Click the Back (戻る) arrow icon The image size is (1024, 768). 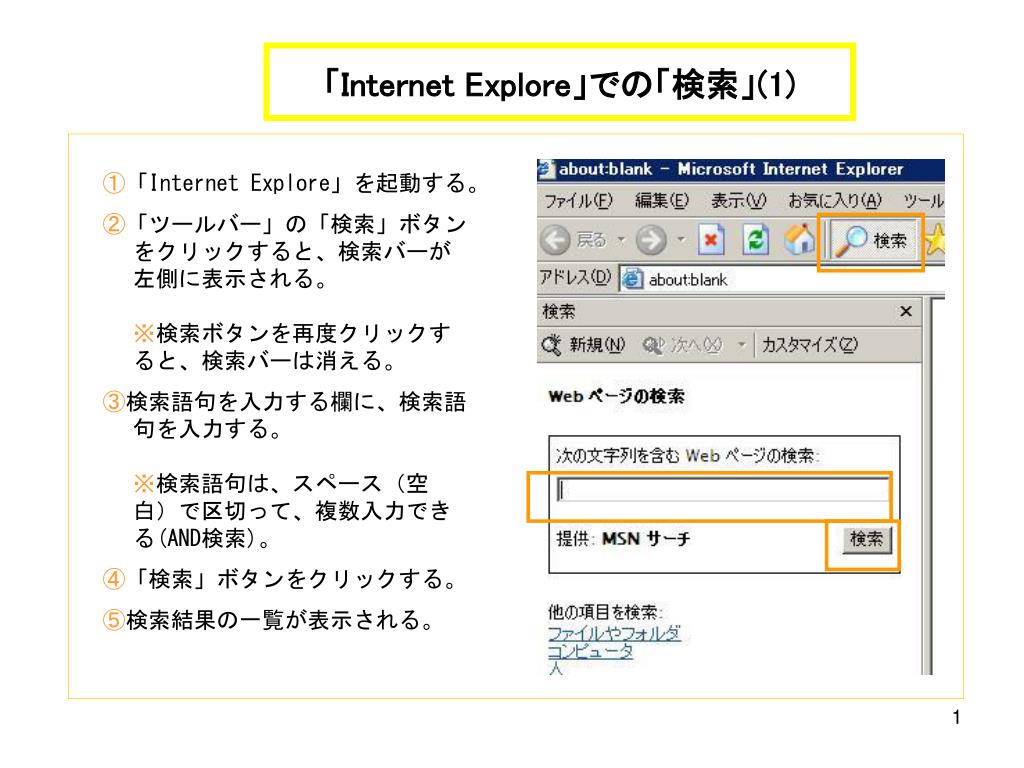click(556, 241)
